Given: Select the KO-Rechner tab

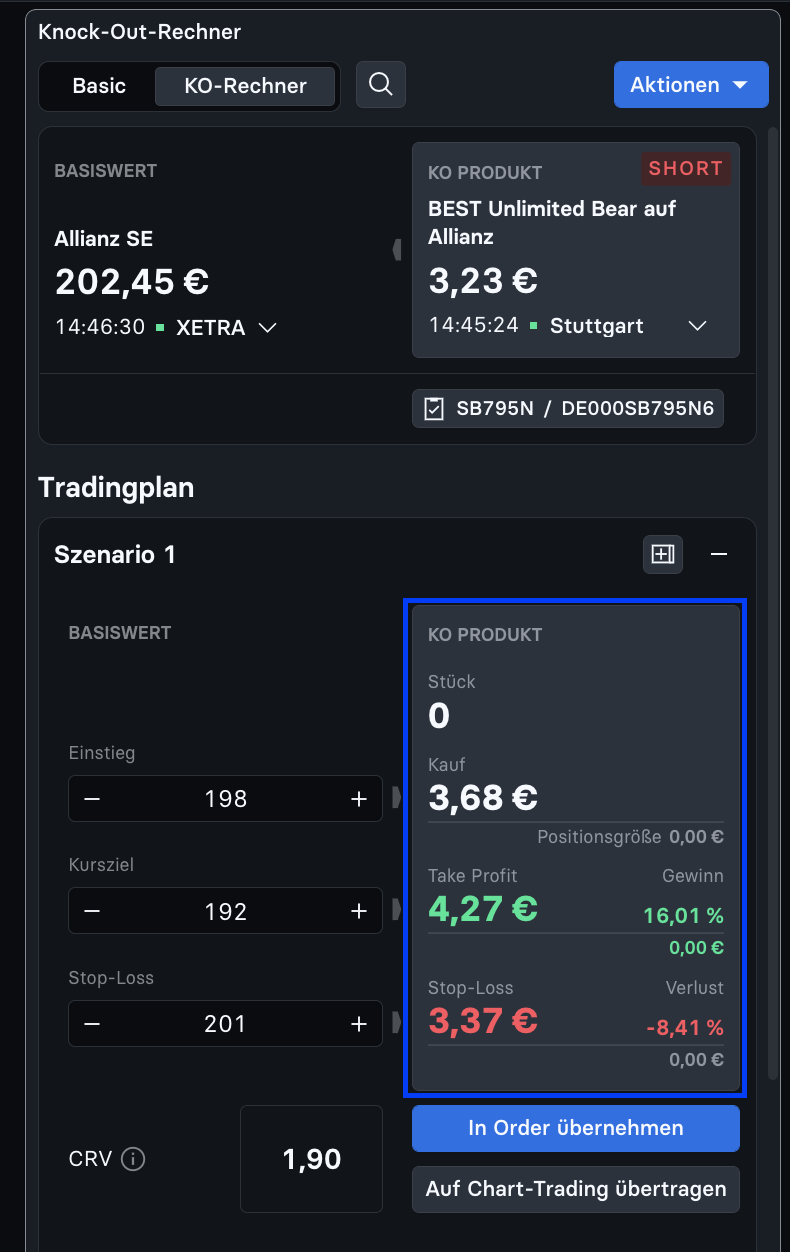Looking at the screenshot, I should pos(245,86).
